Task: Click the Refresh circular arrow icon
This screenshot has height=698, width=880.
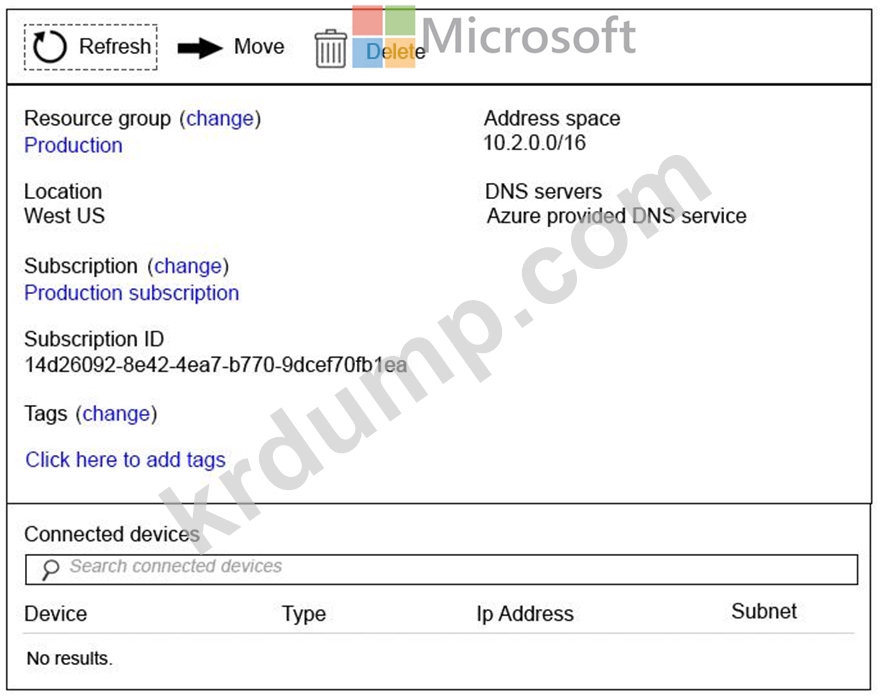Action: (x=49, y=47)
